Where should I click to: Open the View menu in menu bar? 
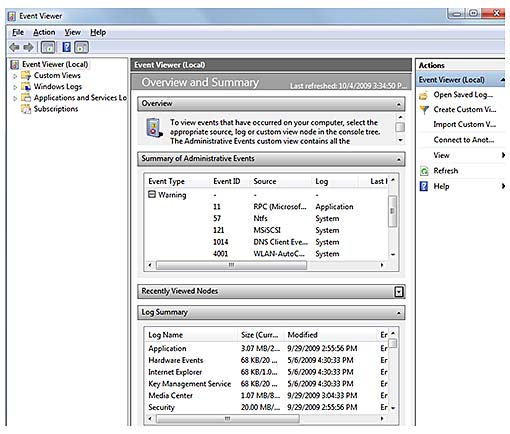pos(72,32)
